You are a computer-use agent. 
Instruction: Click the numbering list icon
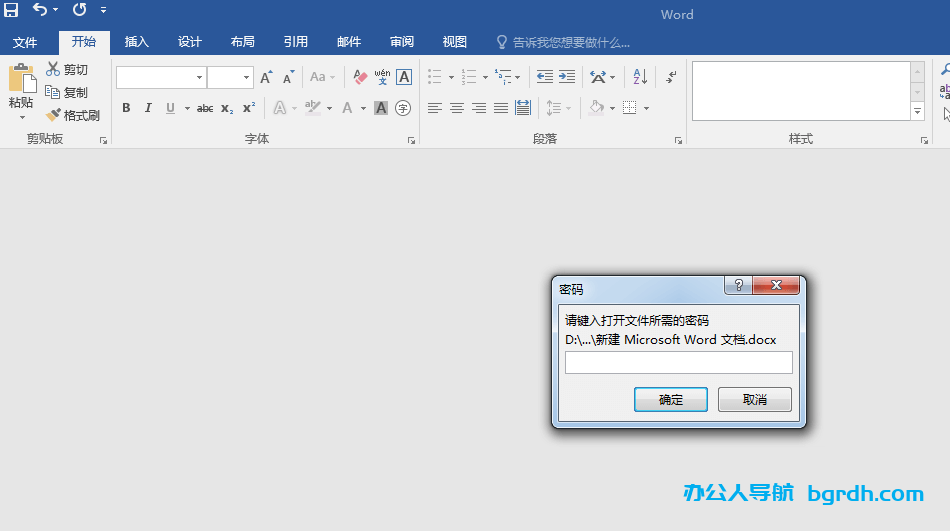coord(469,77)
